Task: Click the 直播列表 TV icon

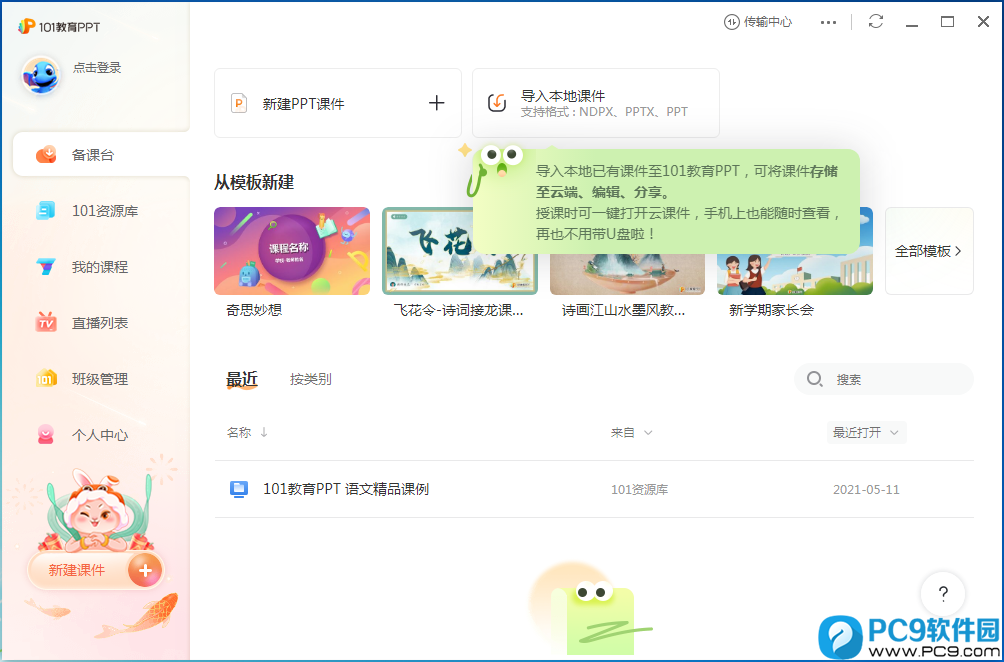Action: pyautogui.click(x=45, y=322)
